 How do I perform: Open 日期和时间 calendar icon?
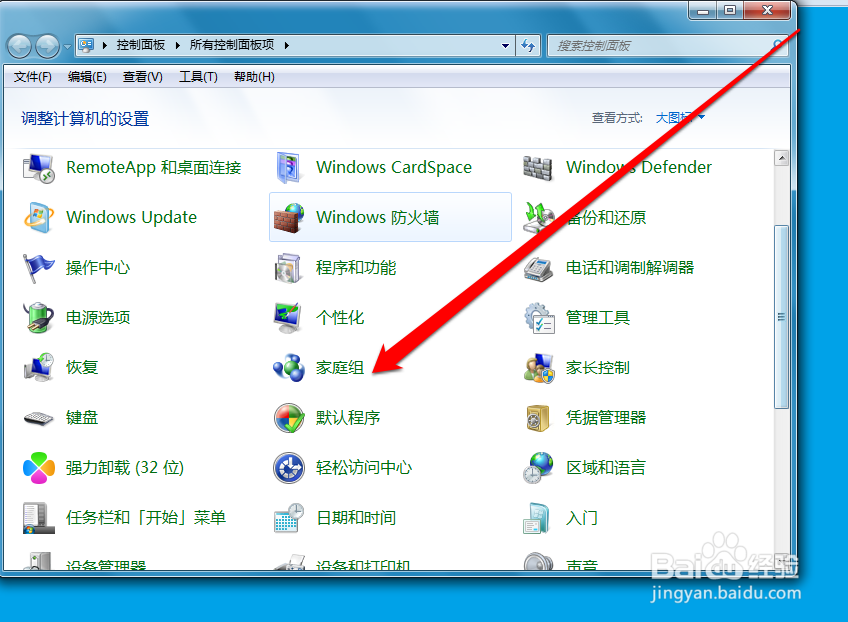pyautogui.click(x=289, y=518)
